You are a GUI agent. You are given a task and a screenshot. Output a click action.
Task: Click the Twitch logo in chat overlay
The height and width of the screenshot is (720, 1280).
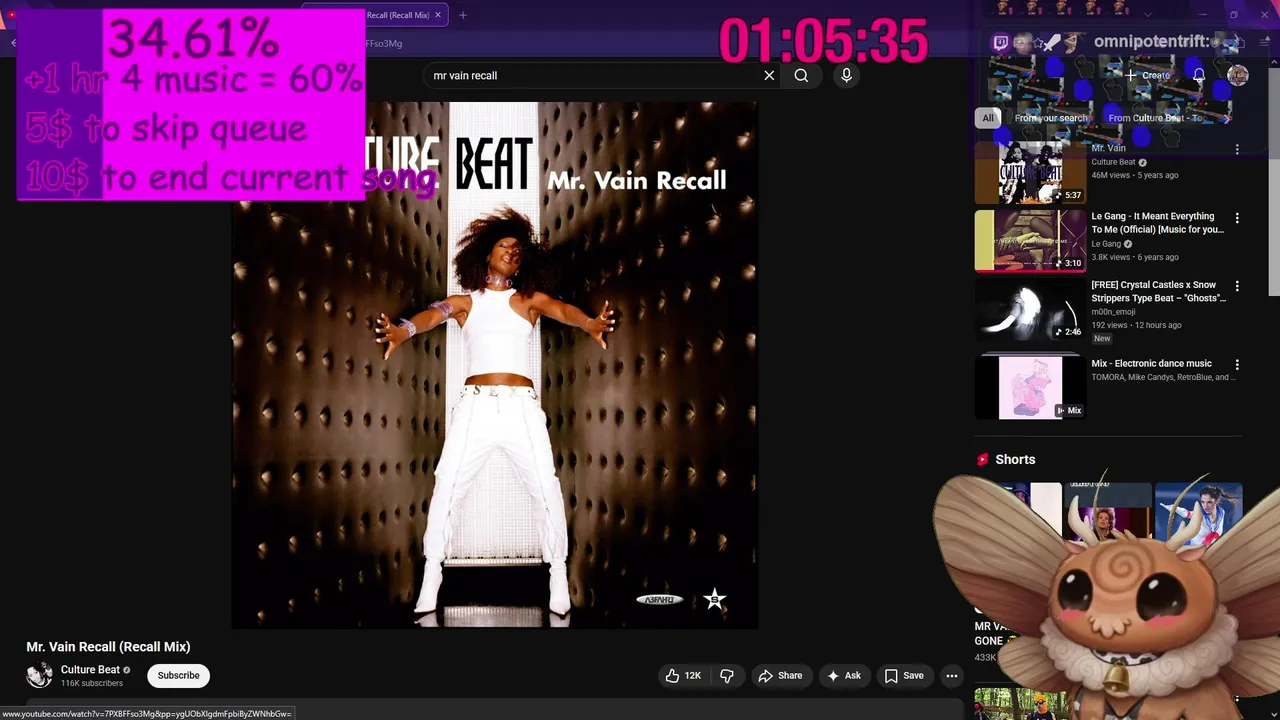(x=1000, y=42)
